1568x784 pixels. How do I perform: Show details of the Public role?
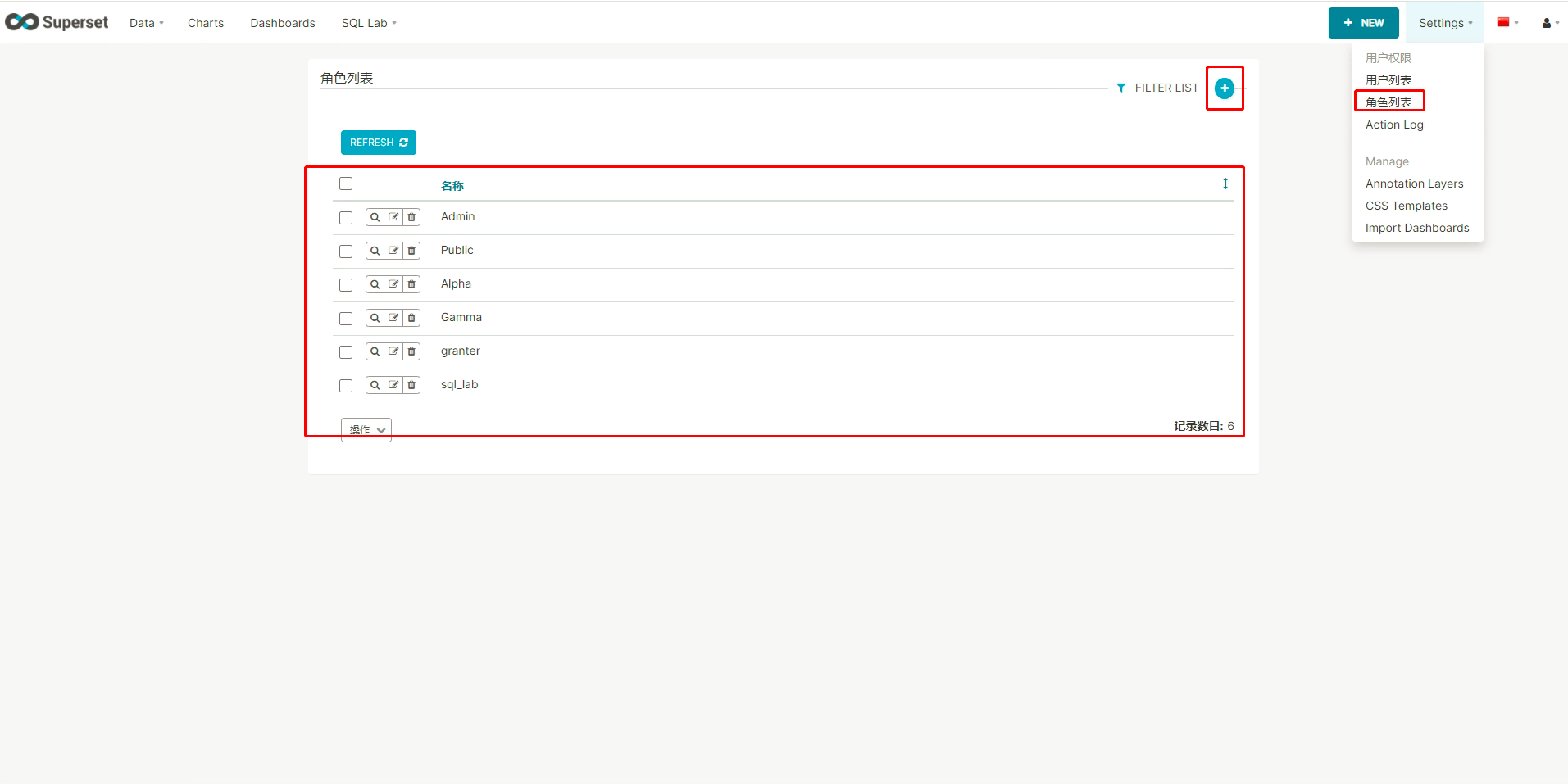point(375,251)
